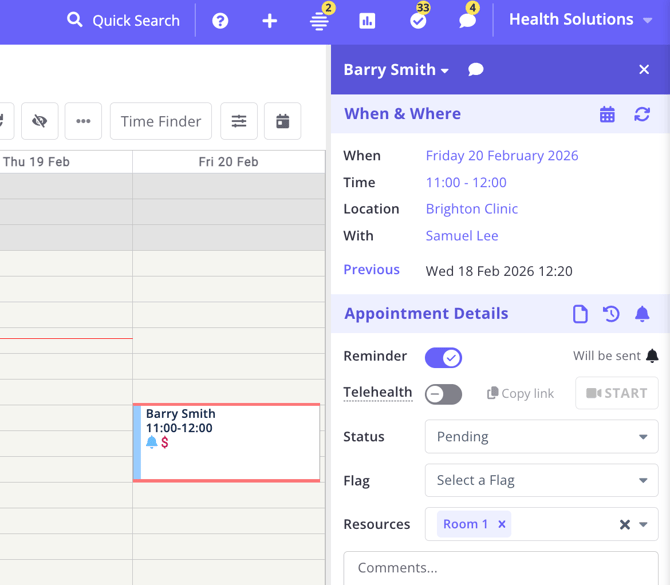The width and height of the screenshot is (670, 585).
Task: Open the Status dropdown showing Pending
Action: (x=541, y=437)
